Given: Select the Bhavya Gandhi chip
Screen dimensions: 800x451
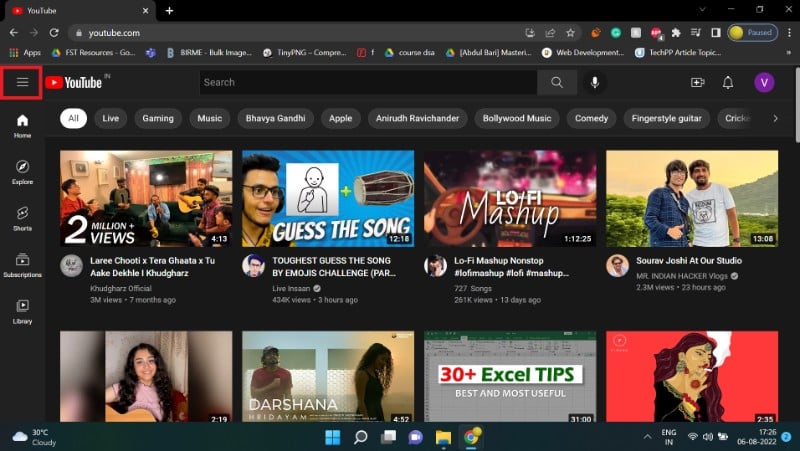Looking at the screenshot, I should click(276, 118).
